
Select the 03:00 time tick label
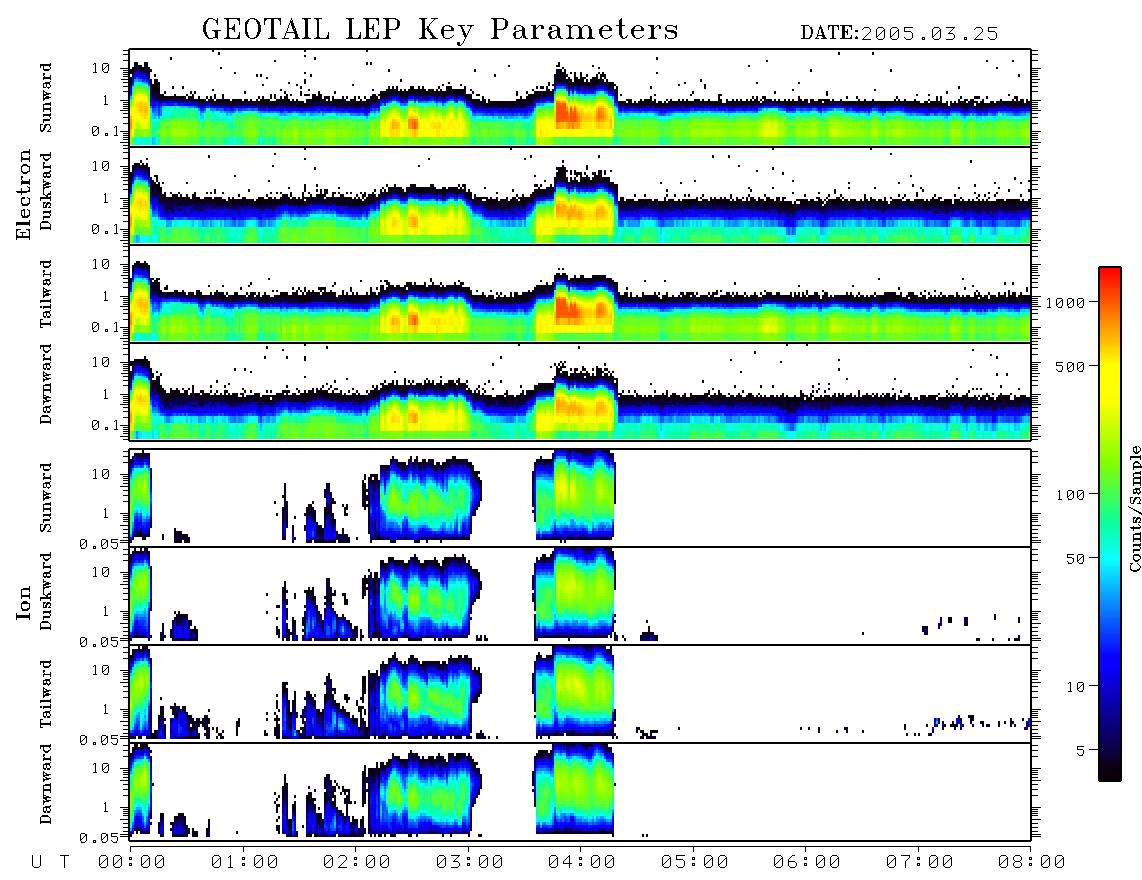point(470,862)
